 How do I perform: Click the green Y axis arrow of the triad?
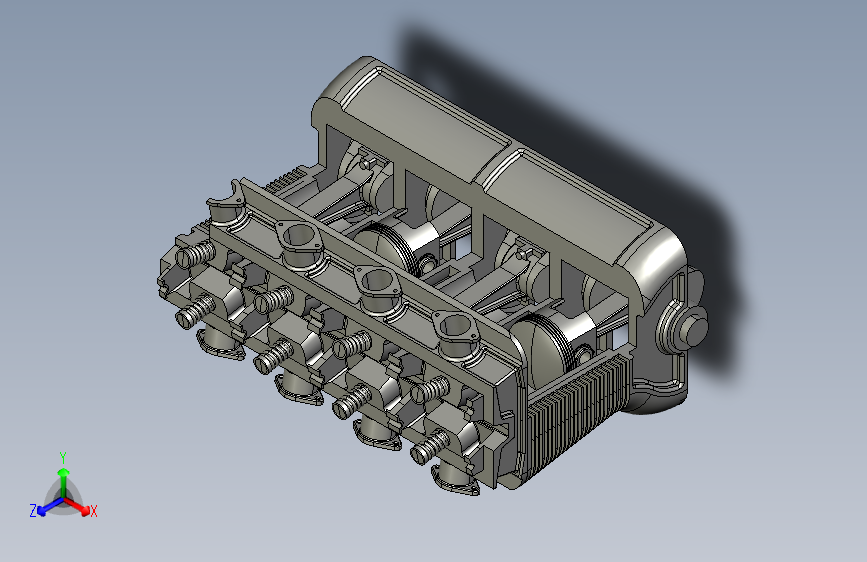pyautogui.click(x=64, y=482)
